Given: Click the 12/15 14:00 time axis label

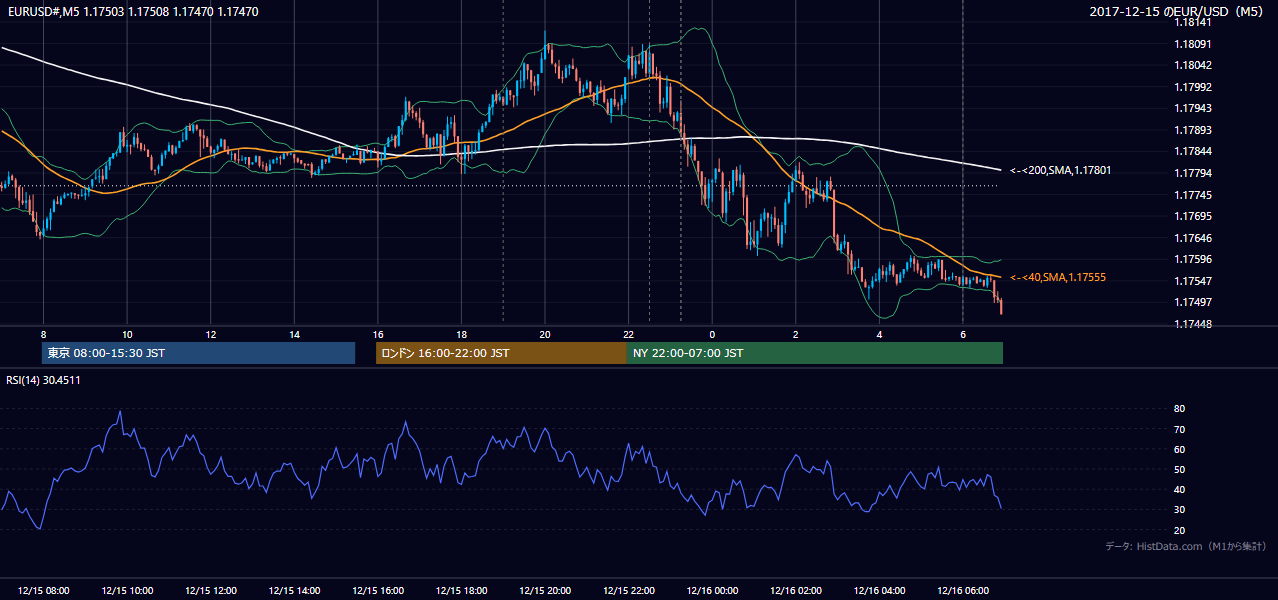Looking at the screenshot, I should (294, 591).
